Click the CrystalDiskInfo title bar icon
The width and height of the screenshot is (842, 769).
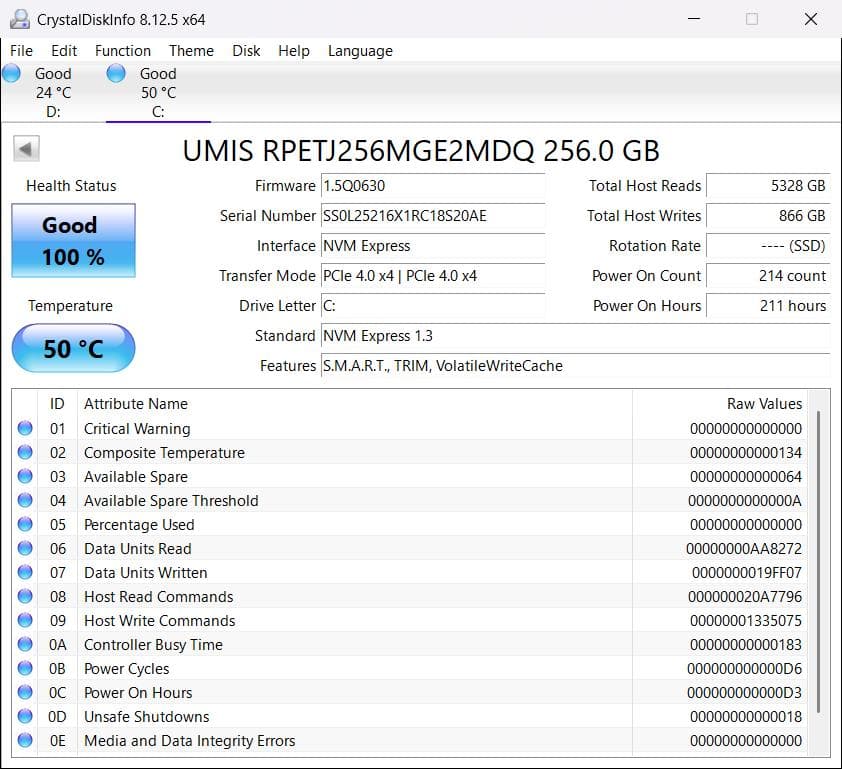[x=22, y=17]
